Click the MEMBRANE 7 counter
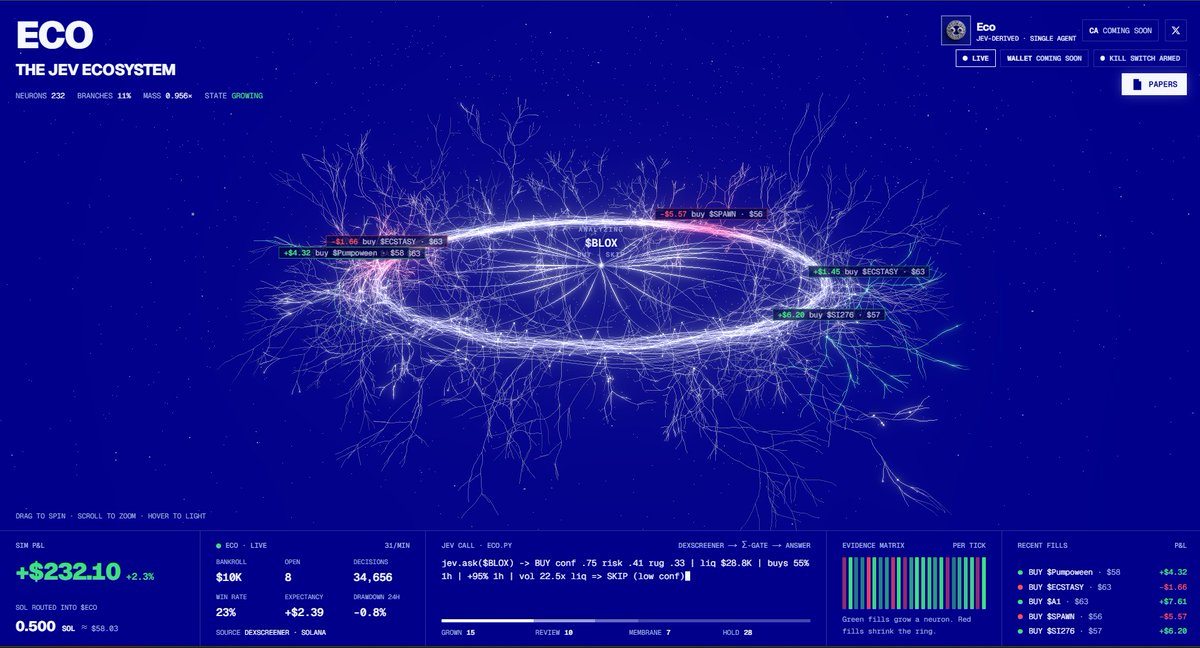Viewport: 1200px width, 648px height. coord(650,632)
